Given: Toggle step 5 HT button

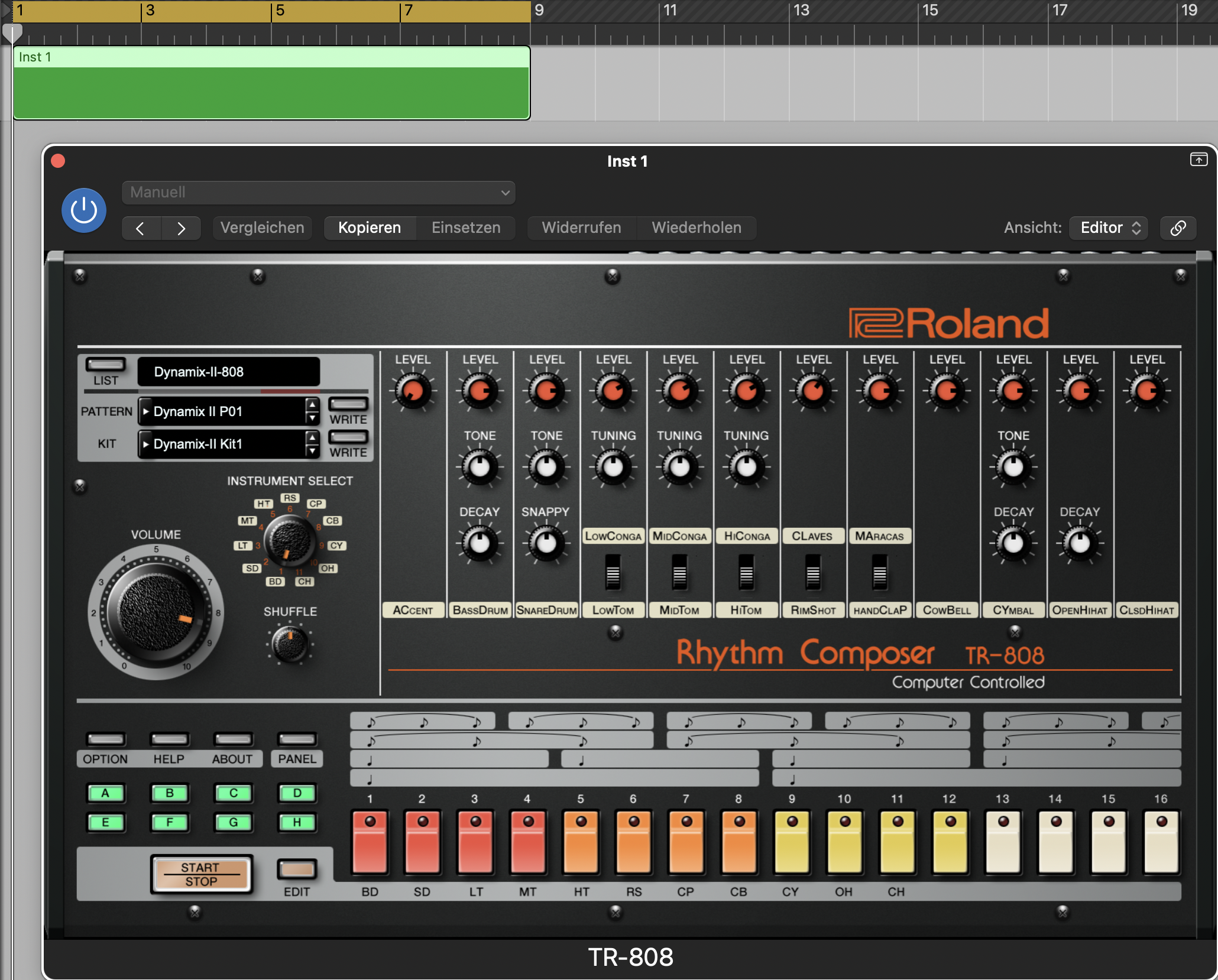Looking at the screenshot, I should [581, 842].
